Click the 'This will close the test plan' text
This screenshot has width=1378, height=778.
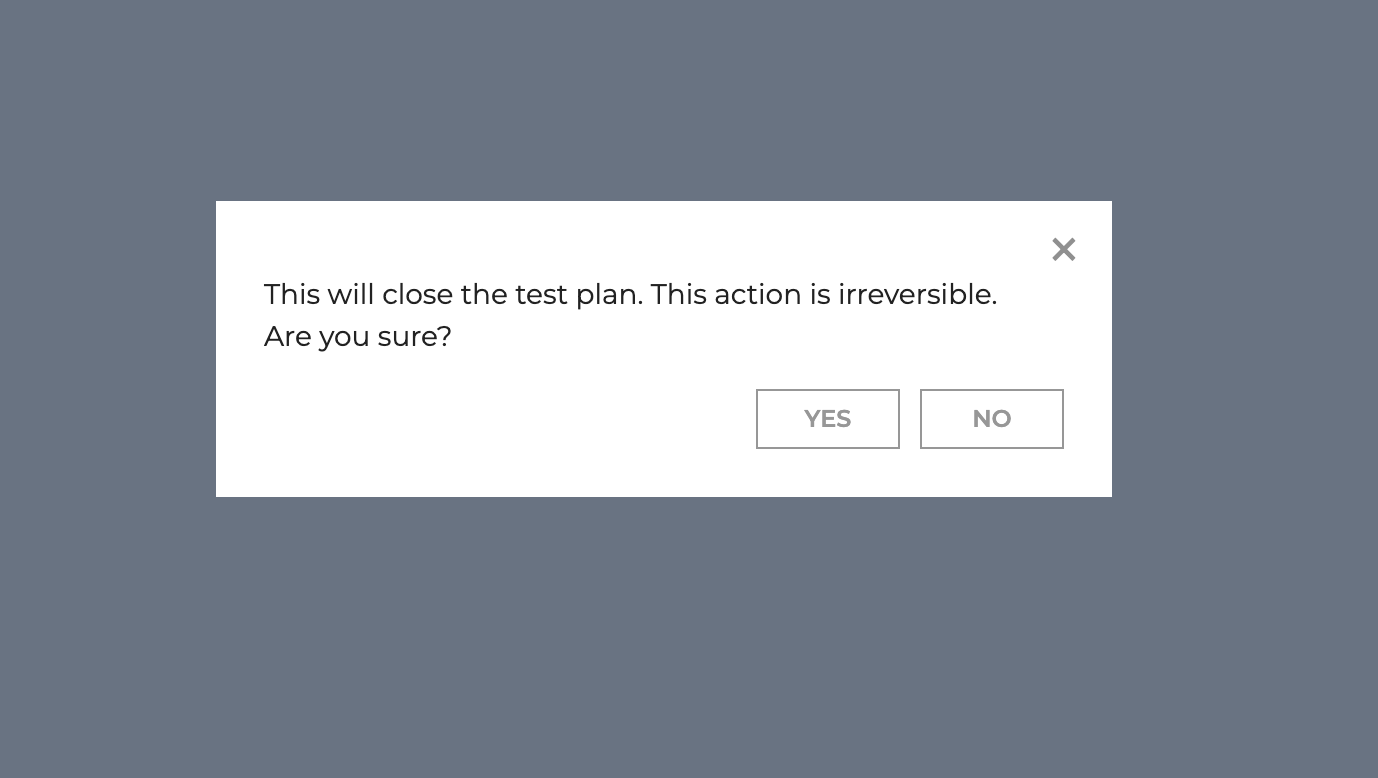453,295
